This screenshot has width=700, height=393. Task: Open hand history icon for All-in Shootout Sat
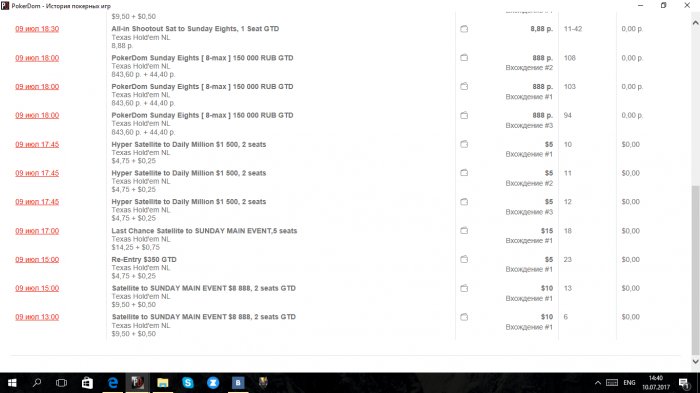(464, 29)
